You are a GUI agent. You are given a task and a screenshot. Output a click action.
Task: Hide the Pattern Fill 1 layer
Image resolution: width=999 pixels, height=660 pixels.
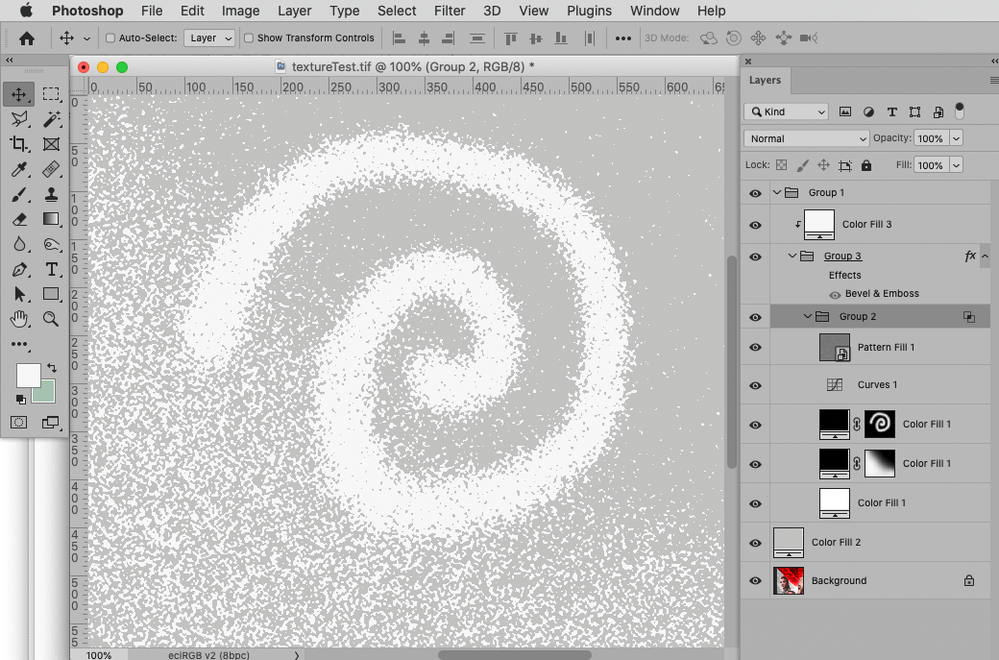tap(756, 348)
